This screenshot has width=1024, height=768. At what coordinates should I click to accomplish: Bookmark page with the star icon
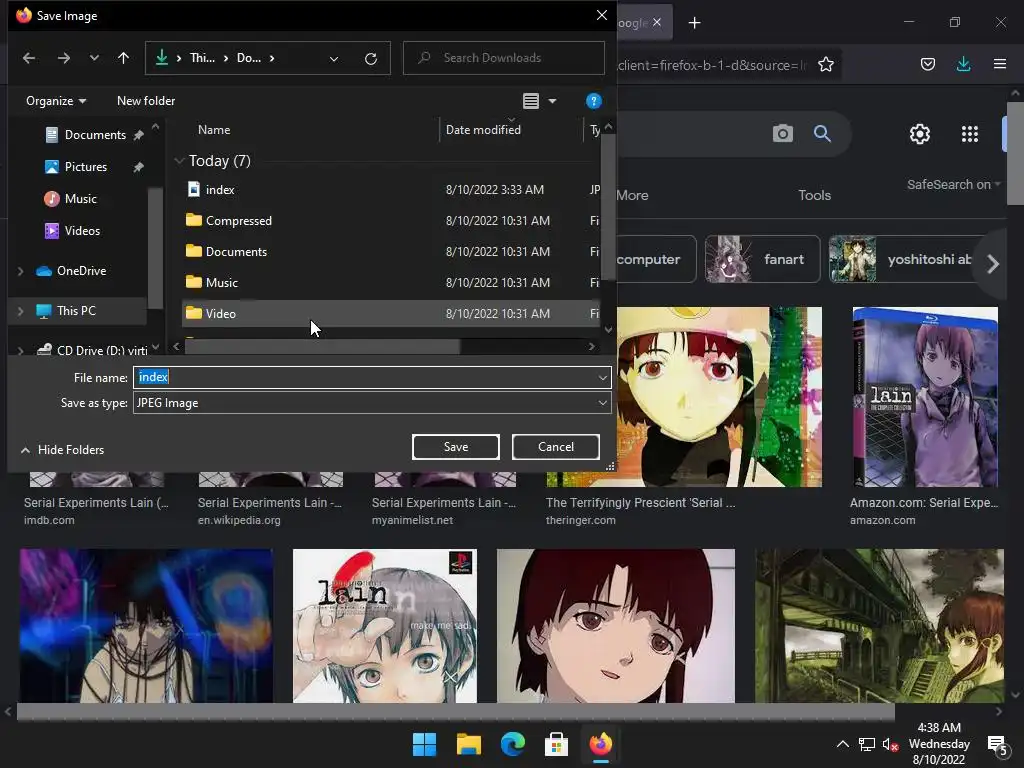pyautogui.click(x=825, y=65)
